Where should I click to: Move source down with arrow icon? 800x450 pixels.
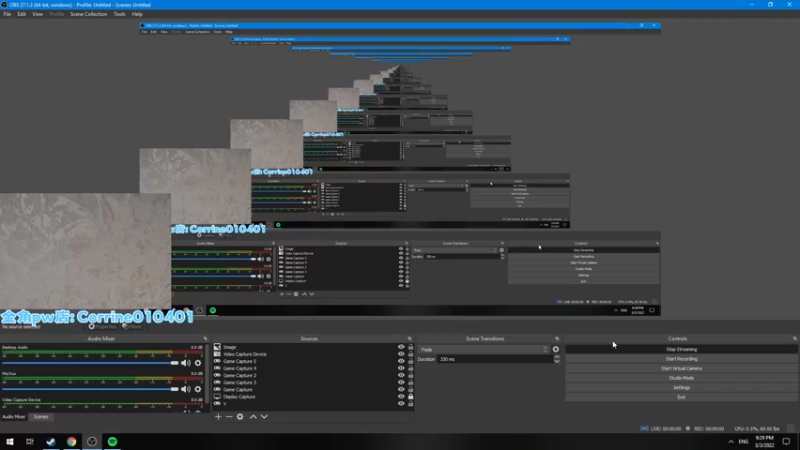[264, 416]
